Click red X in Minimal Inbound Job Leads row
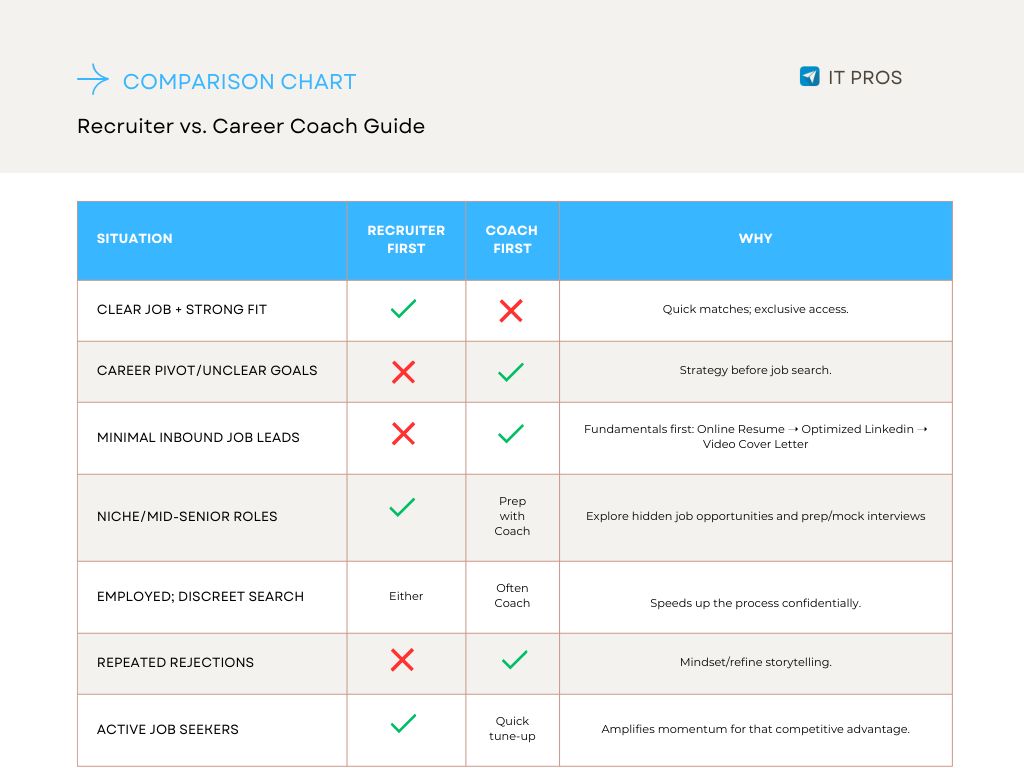The height and width of the screenshot is (768, 1024). 404,434
